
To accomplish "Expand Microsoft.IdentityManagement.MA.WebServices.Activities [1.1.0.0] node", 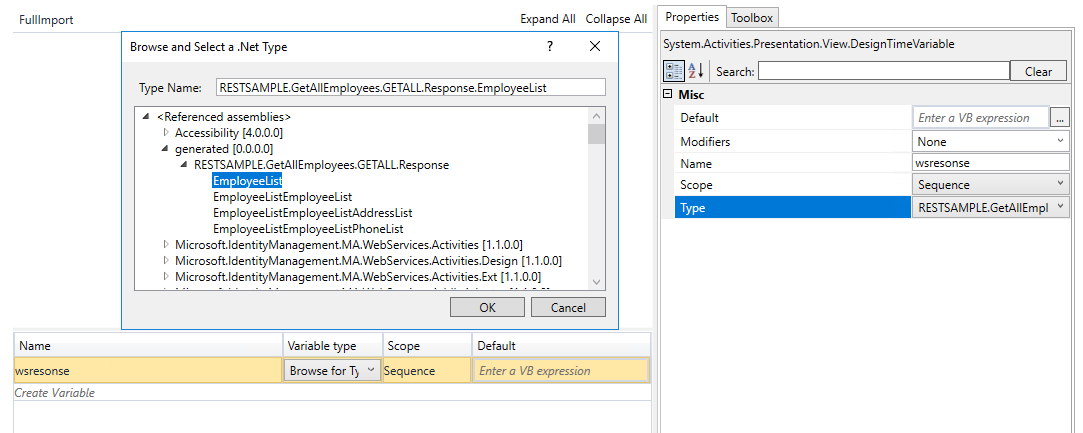I will 166,244.
